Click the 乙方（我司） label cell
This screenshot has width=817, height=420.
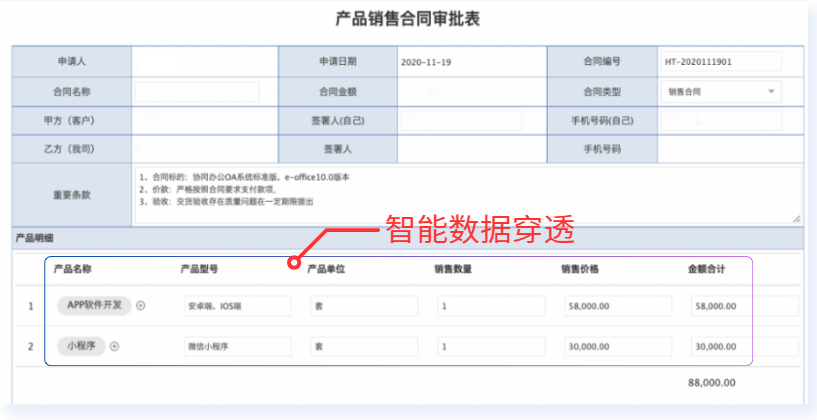coord(72,149)
